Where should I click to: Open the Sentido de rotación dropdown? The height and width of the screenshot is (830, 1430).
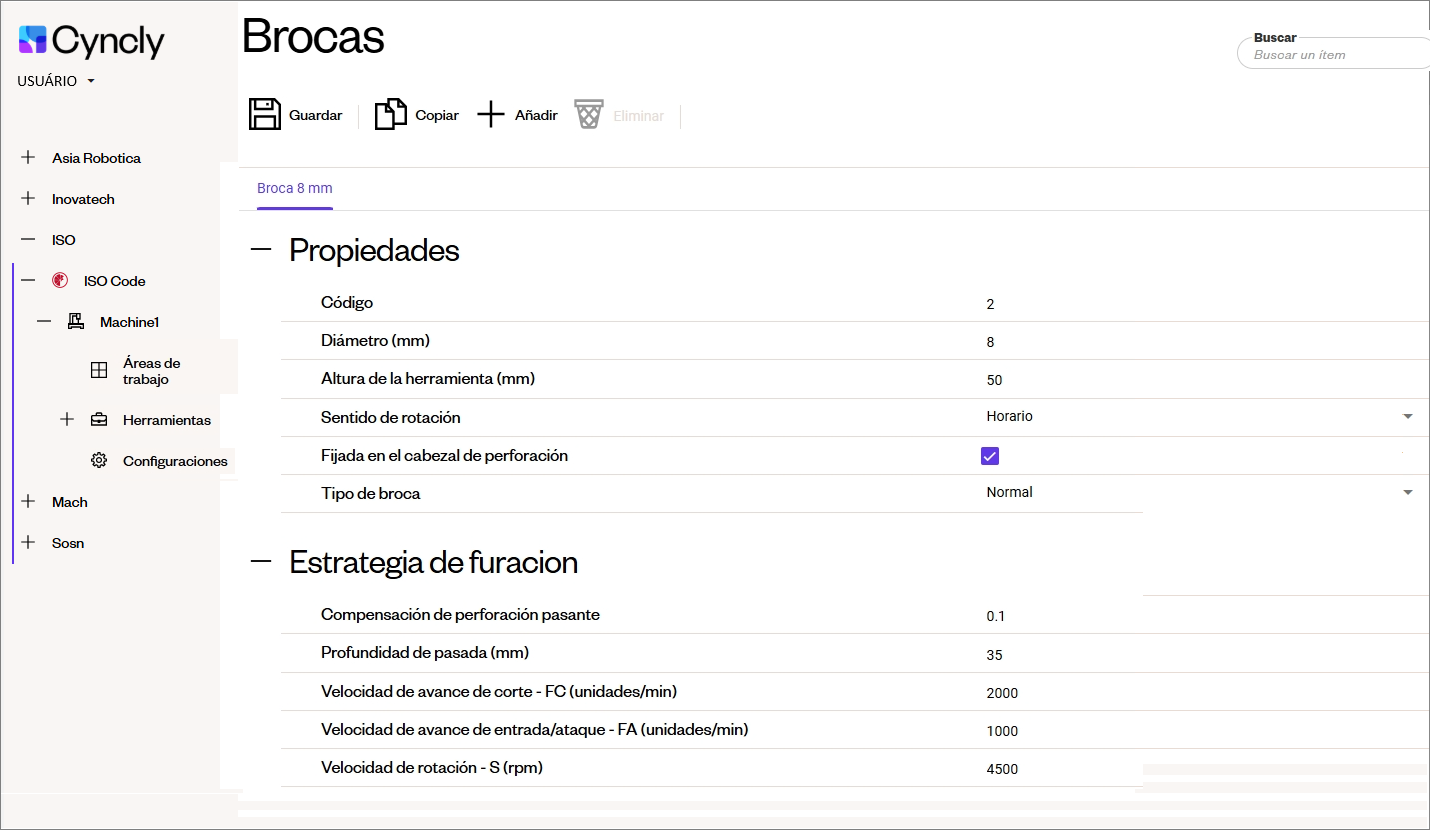point(1200,416)
